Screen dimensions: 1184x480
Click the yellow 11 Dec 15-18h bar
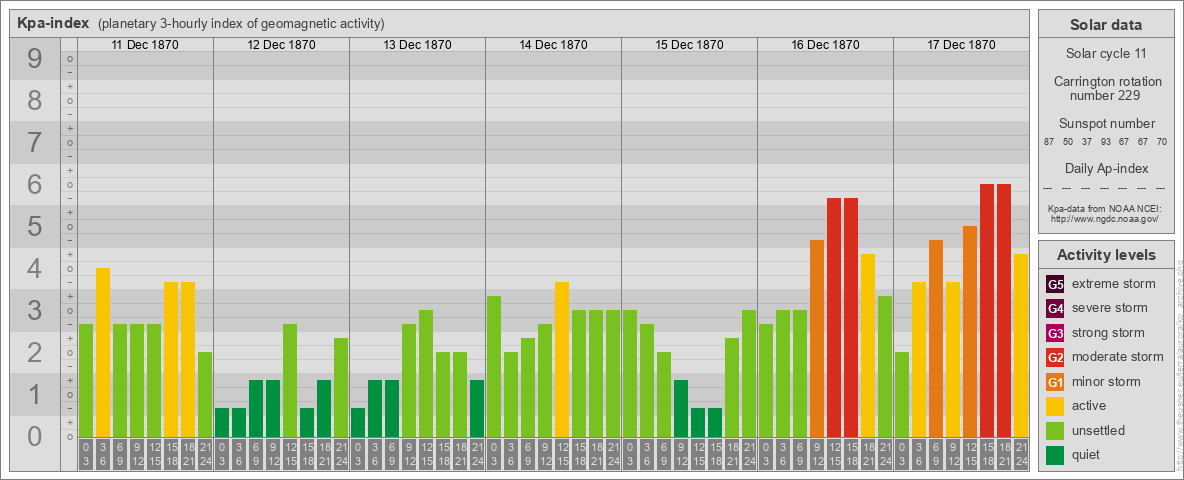[171, 359]
